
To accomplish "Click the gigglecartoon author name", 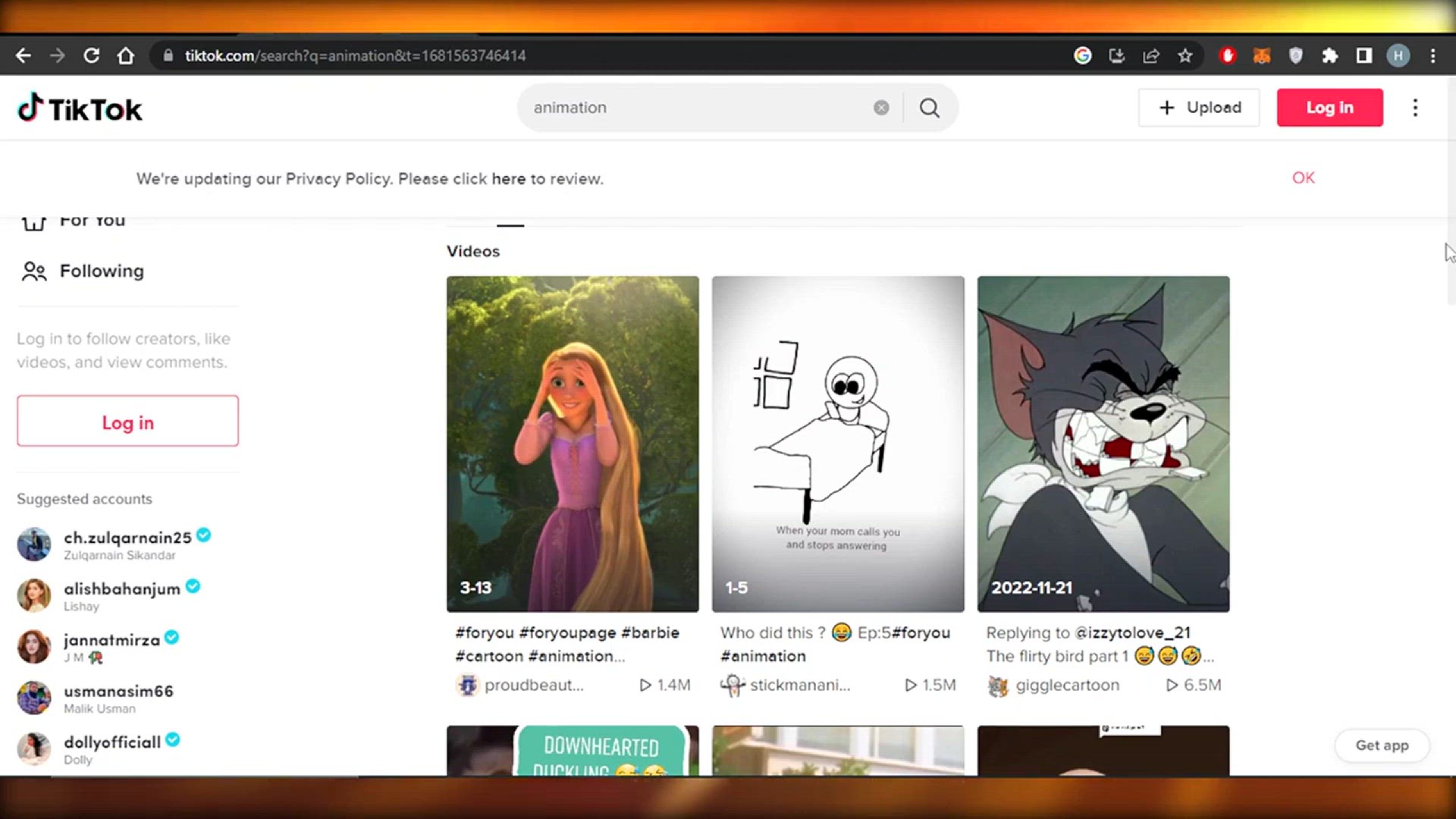I will click(x=1067, y=686).
